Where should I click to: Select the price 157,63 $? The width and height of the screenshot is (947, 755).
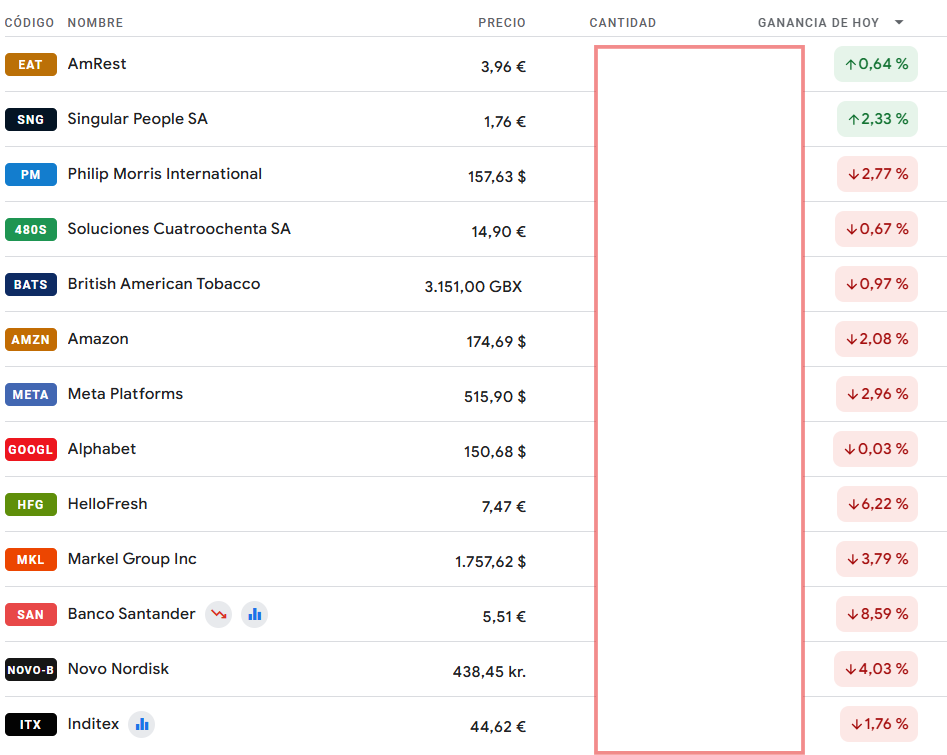(496, 176)
